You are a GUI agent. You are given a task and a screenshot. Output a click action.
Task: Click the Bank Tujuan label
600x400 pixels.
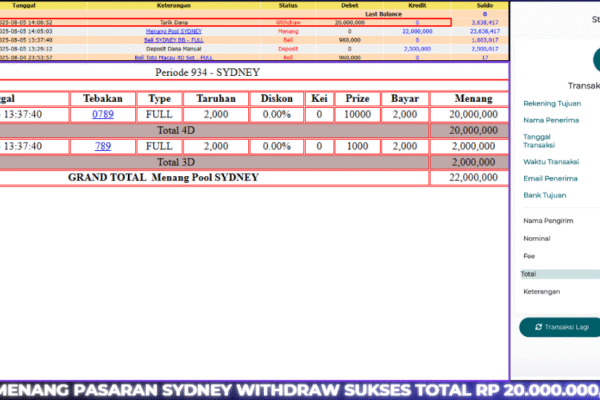545,196
